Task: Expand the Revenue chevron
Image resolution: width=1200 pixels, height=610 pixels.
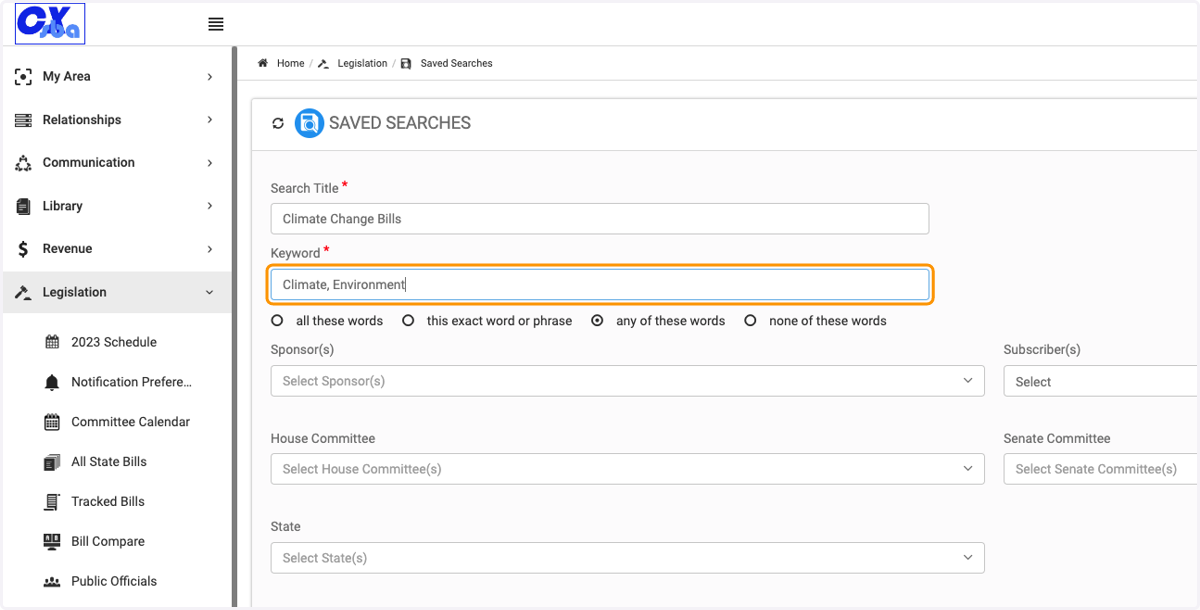Action: (210, 249)
